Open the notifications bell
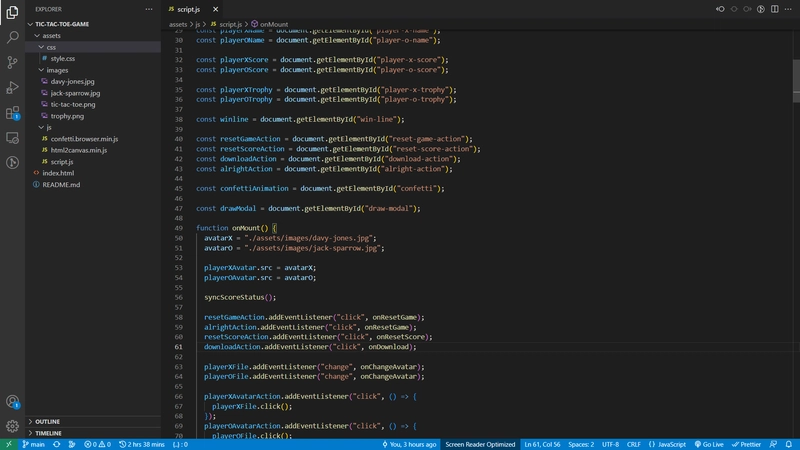 pyautogui.click(x=789, y=444)
